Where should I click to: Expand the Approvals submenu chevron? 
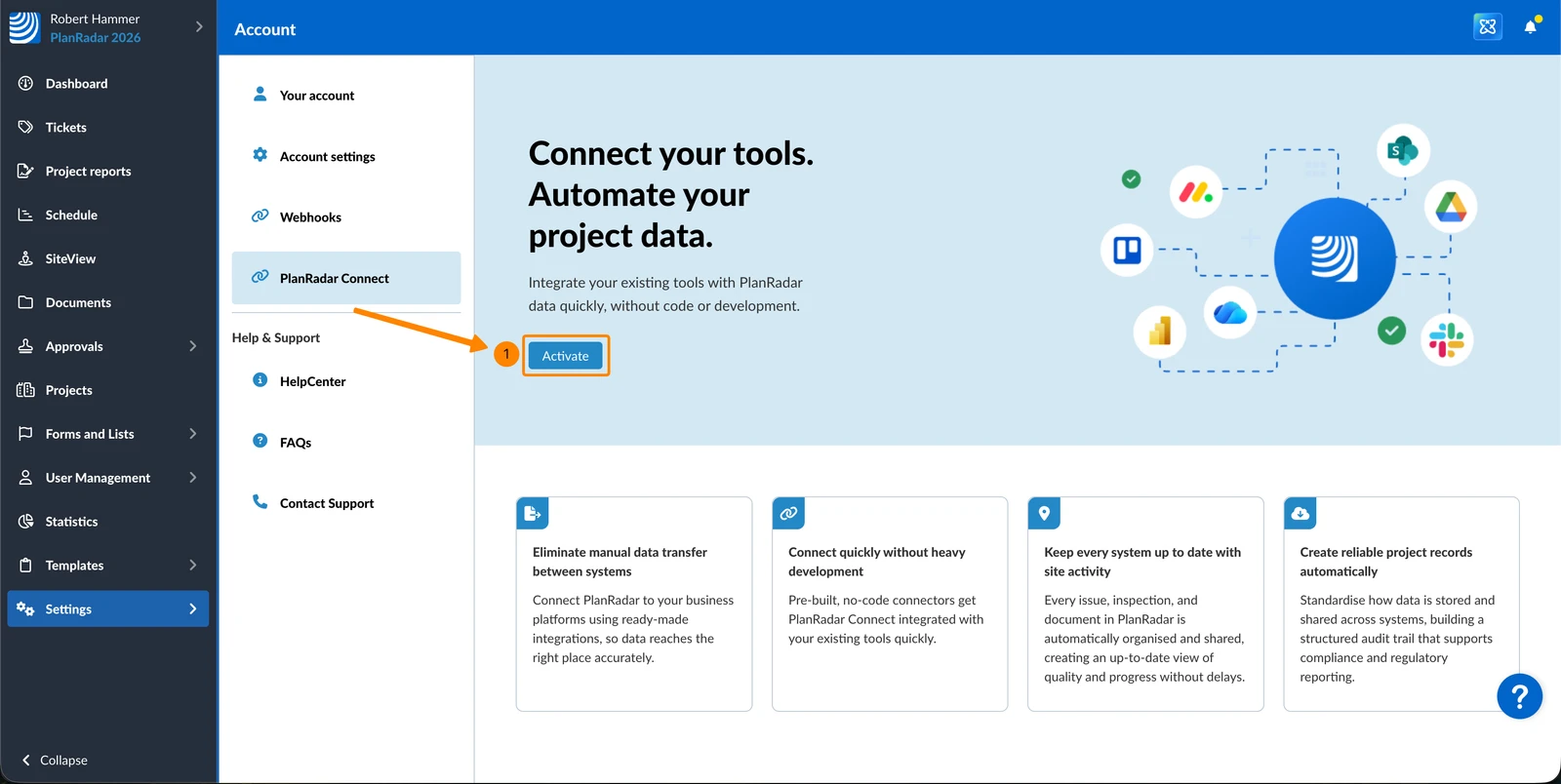point(192,346)
